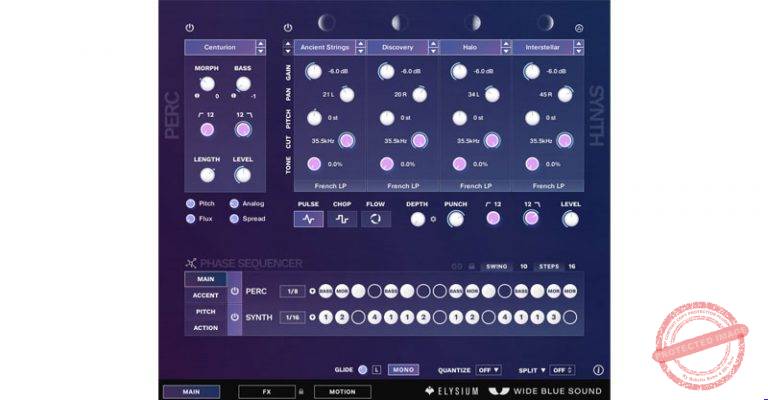Click the small icon under MORPH knob
768x400 pixels.
[197, 96]
